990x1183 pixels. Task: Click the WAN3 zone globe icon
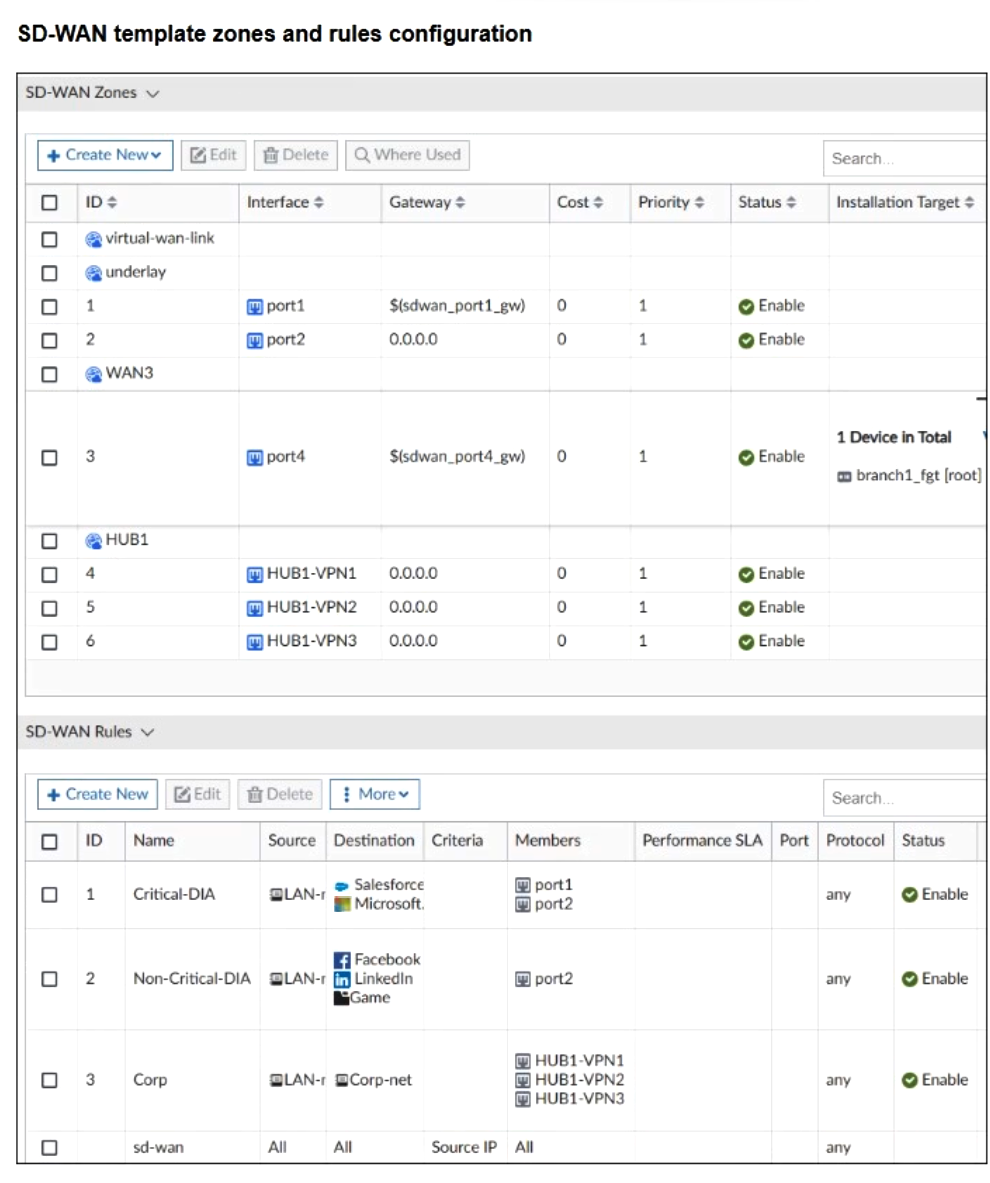tap(94, 374)
